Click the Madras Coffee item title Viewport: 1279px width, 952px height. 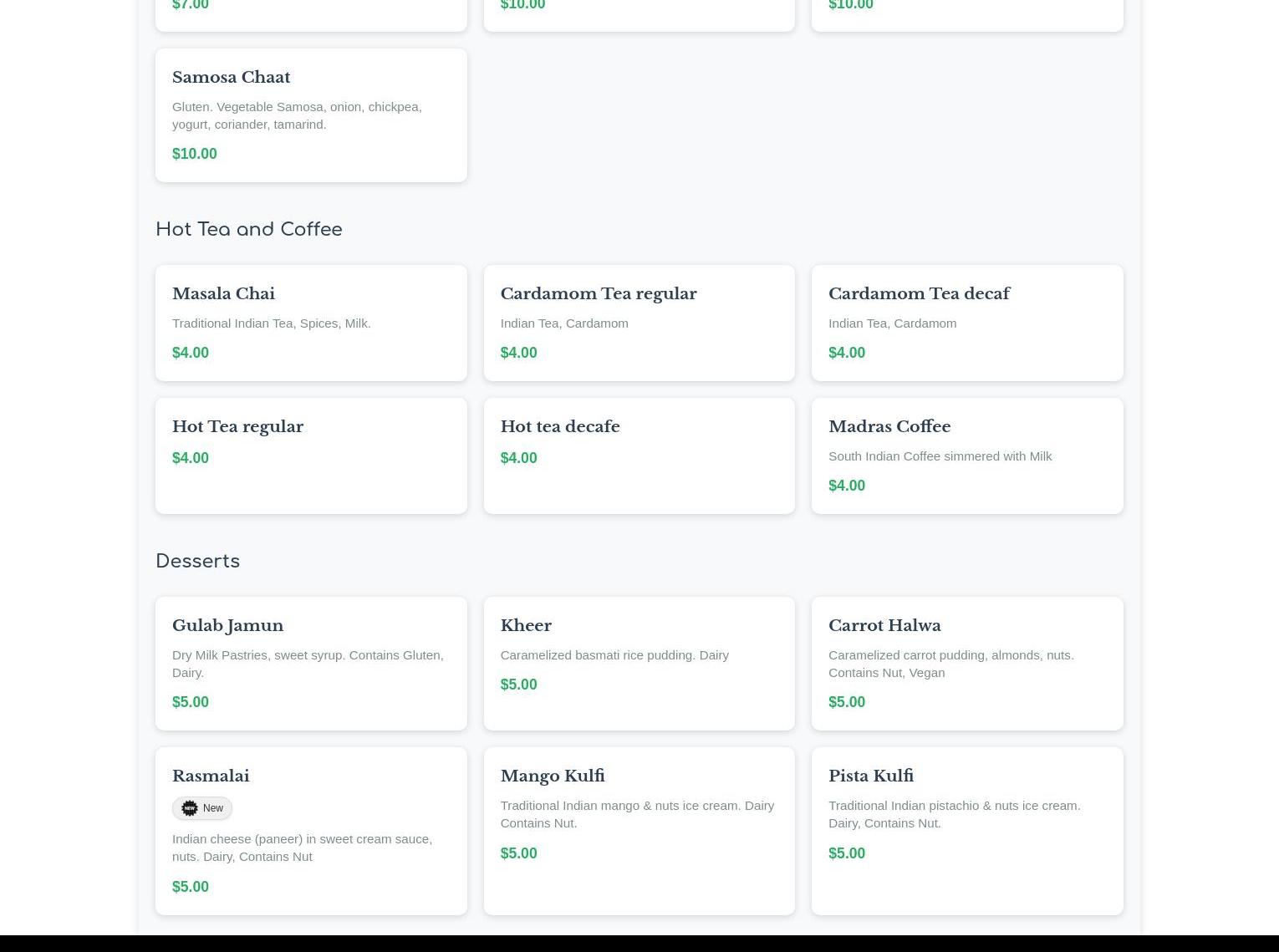(889, 426)
